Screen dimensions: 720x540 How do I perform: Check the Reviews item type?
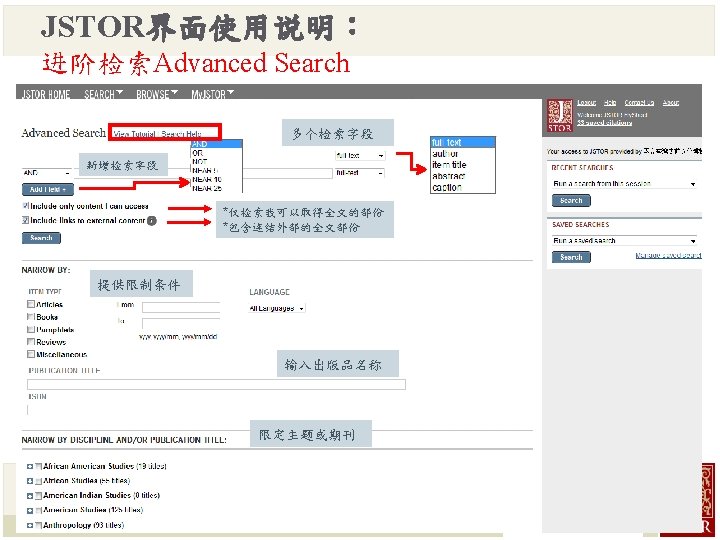pyautogui.click(x=31, y=342)
